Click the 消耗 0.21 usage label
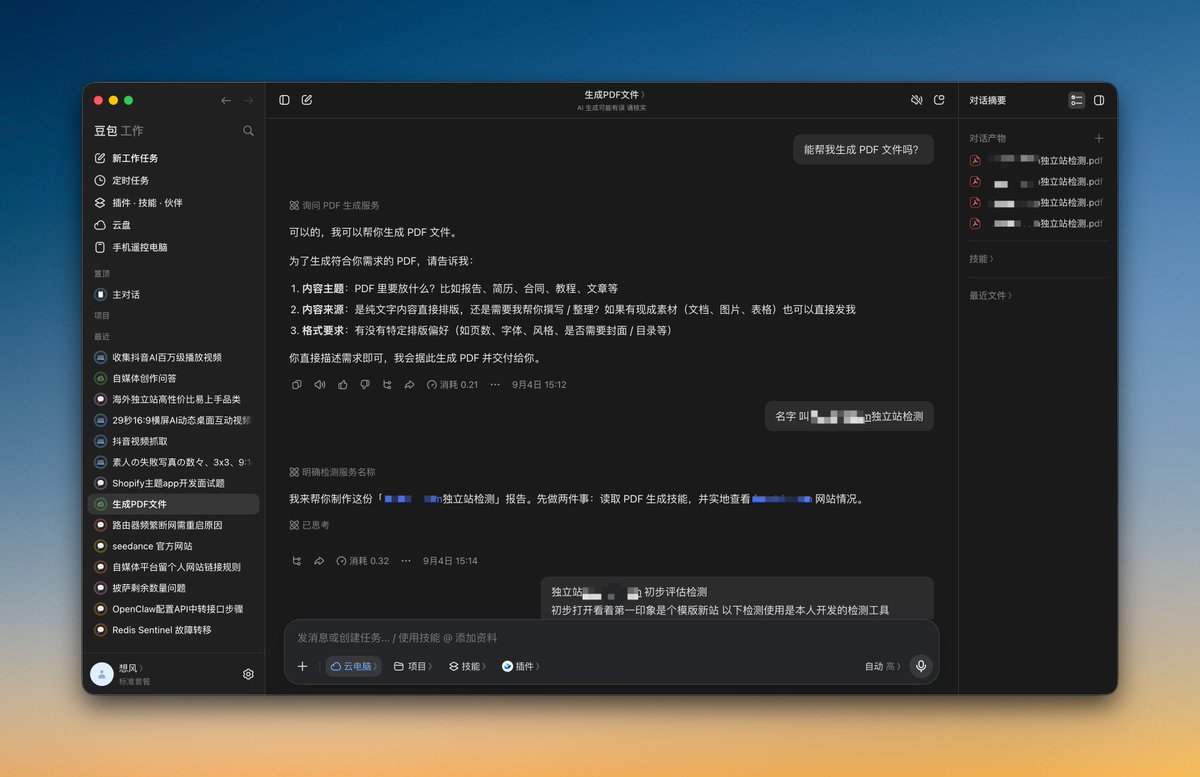Screen dimensions: 1200x777 (452, 384)
